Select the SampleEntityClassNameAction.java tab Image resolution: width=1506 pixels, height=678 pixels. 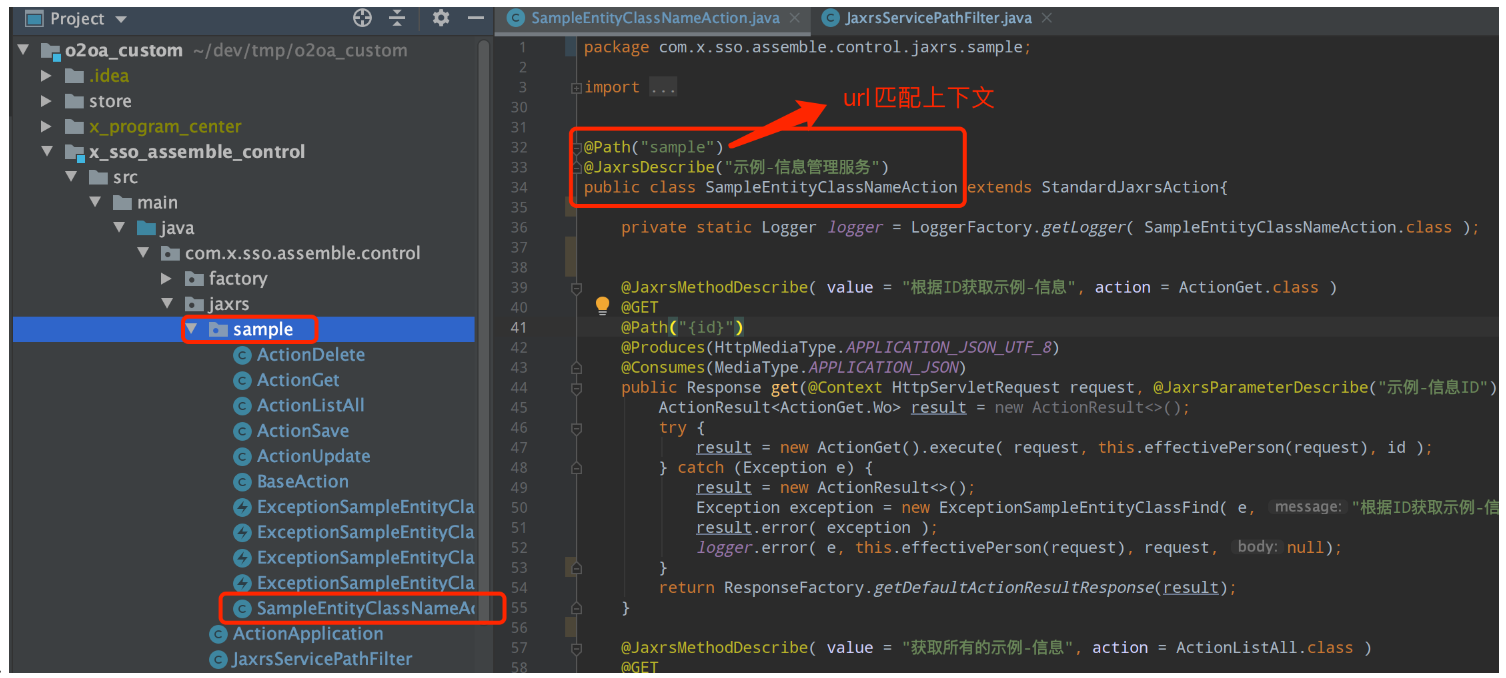[x=654, y=18]
